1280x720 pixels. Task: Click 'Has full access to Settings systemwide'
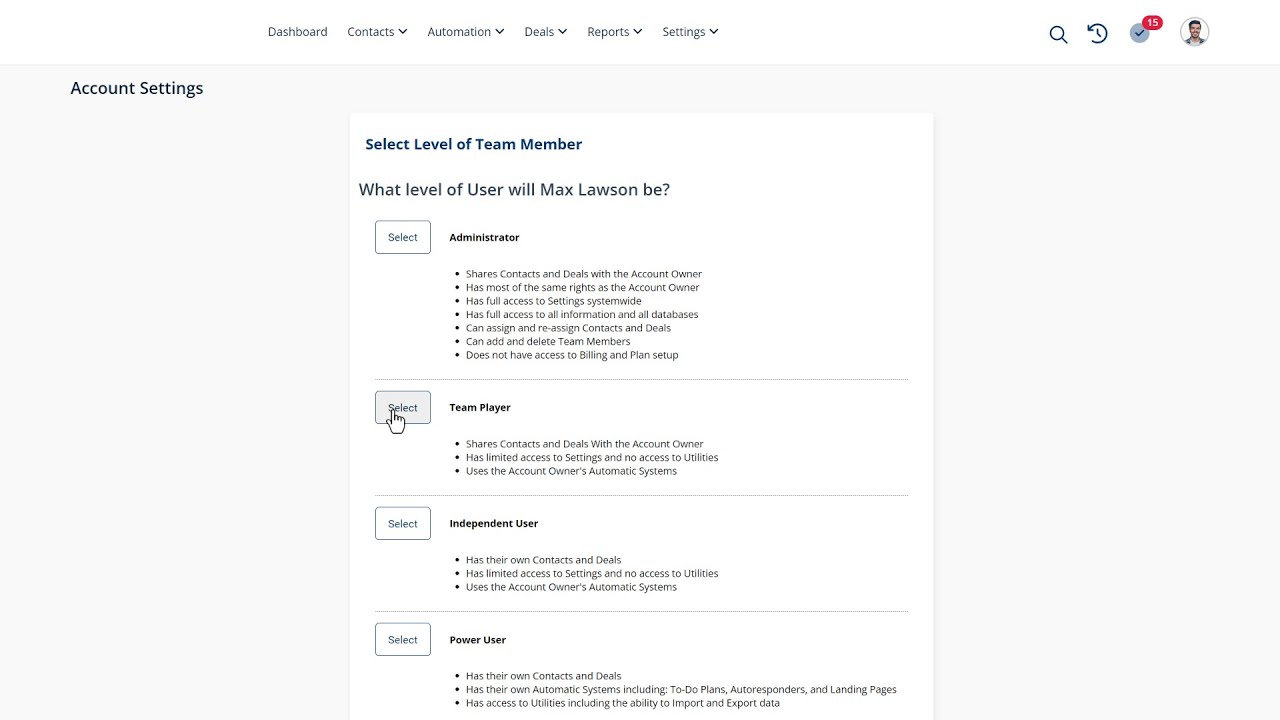tap(554, 300)
